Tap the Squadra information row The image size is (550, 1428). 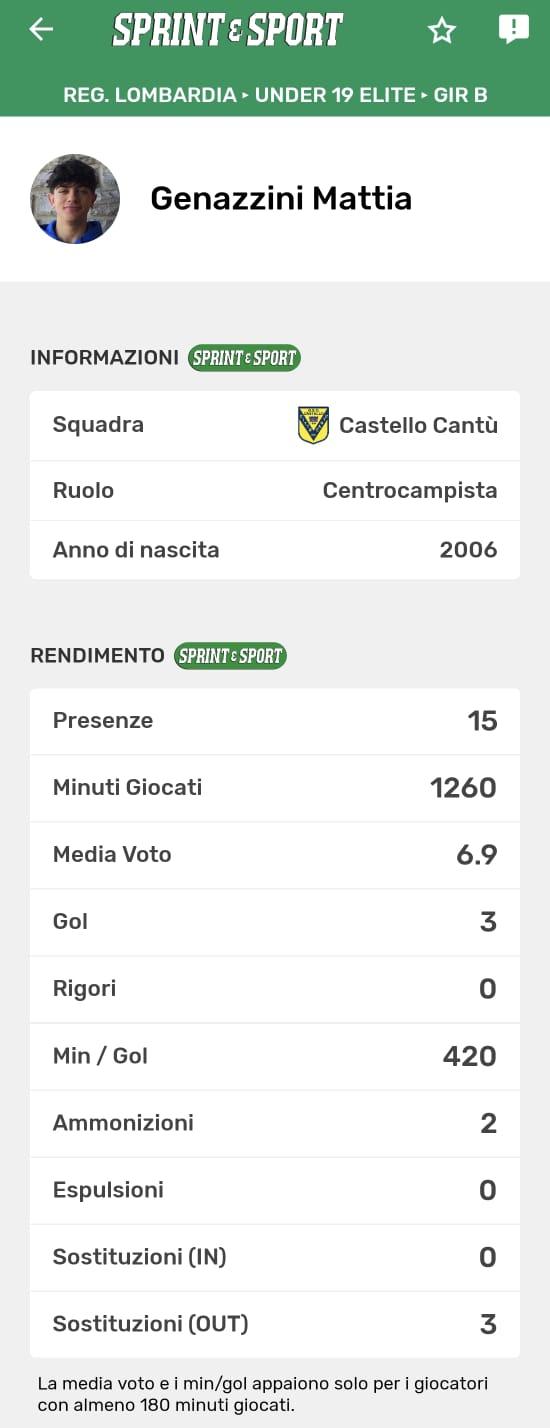[275, 425]
